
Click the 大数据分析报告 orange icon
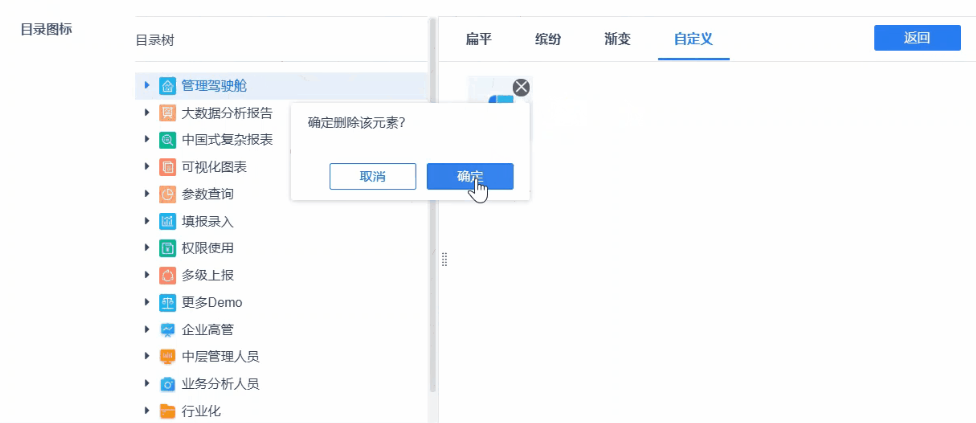click(x=167, y=113)
